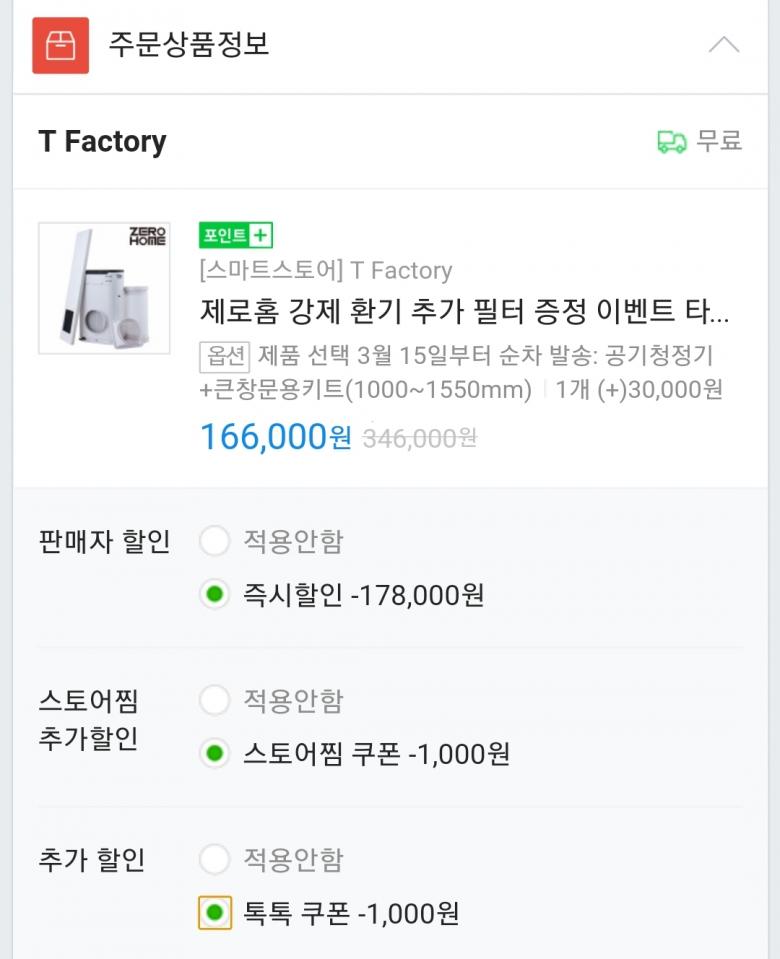The height and width of the screenshot is (959, 780).
Task: Select 적용안함 for 판매자 할인
Action: (215, 542)
